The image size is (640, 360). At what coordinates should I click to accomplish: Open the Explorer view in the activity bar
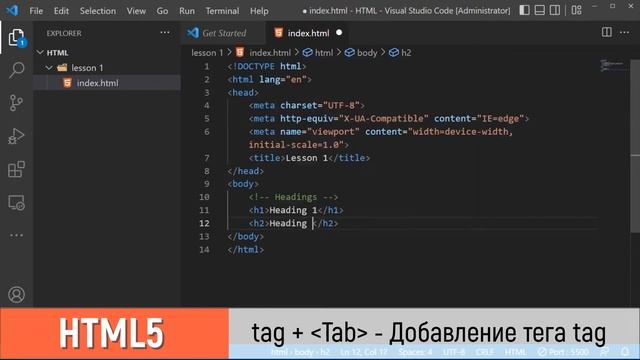pyautogui.click(x=16, y=37)
